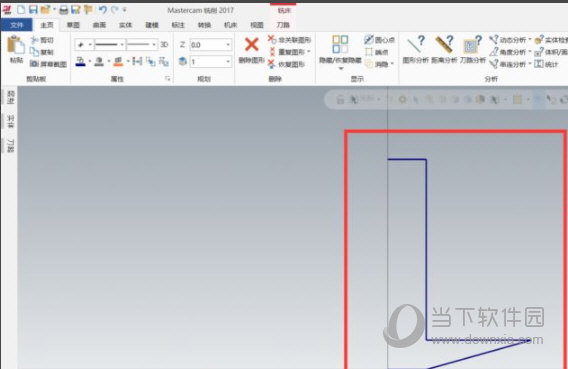
Task: Expand the hide/unhide dropdown arrow
Action: pos(340,68)
